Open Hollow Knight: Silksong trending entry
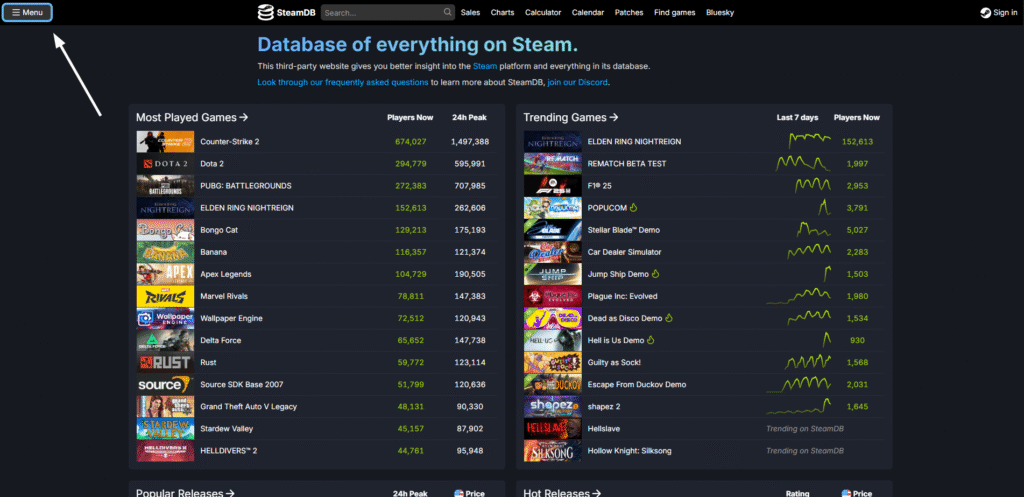The image size is (1024, 497). click(630, 451)
